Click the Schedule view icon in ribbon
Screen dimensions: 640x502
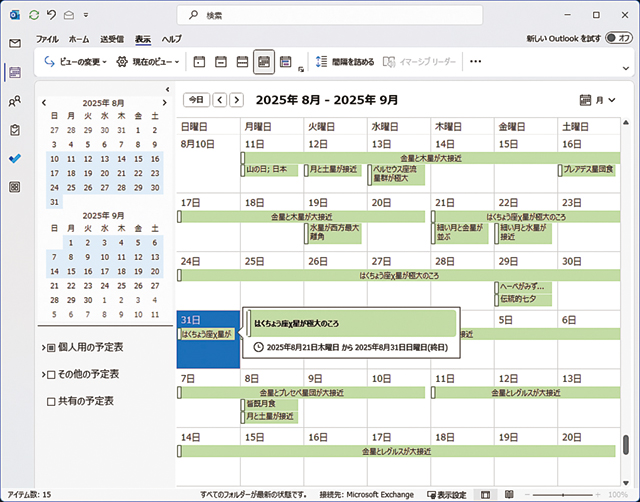(286, 62)
